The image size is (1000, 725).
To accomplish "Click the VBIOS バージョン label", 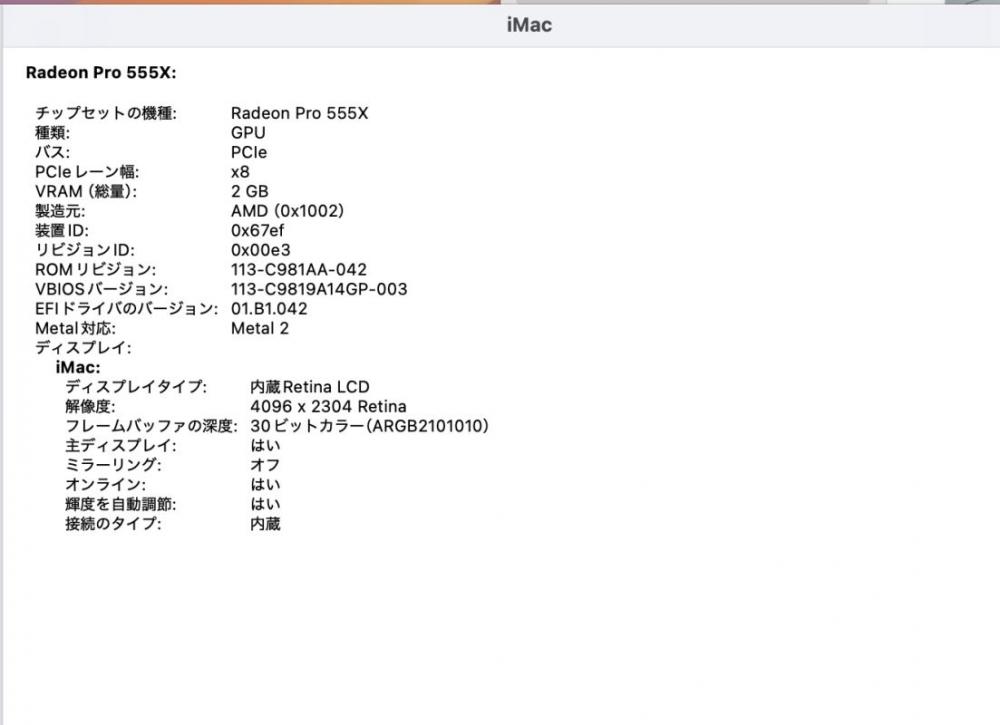I will (x=101, y=289).
